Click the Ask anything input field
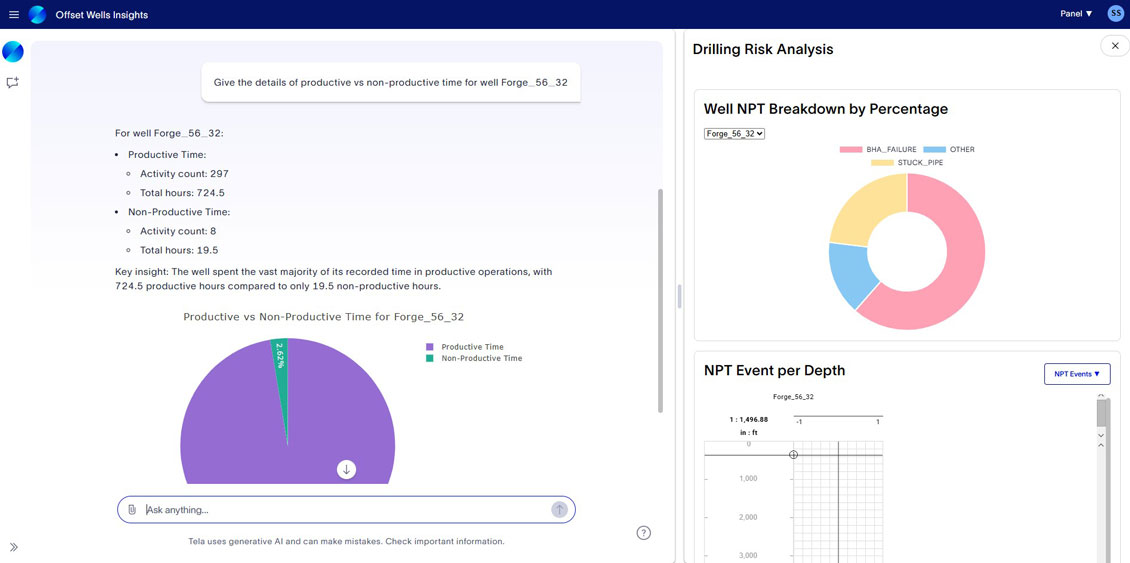Screen dimensions: 1130x563 346,510
